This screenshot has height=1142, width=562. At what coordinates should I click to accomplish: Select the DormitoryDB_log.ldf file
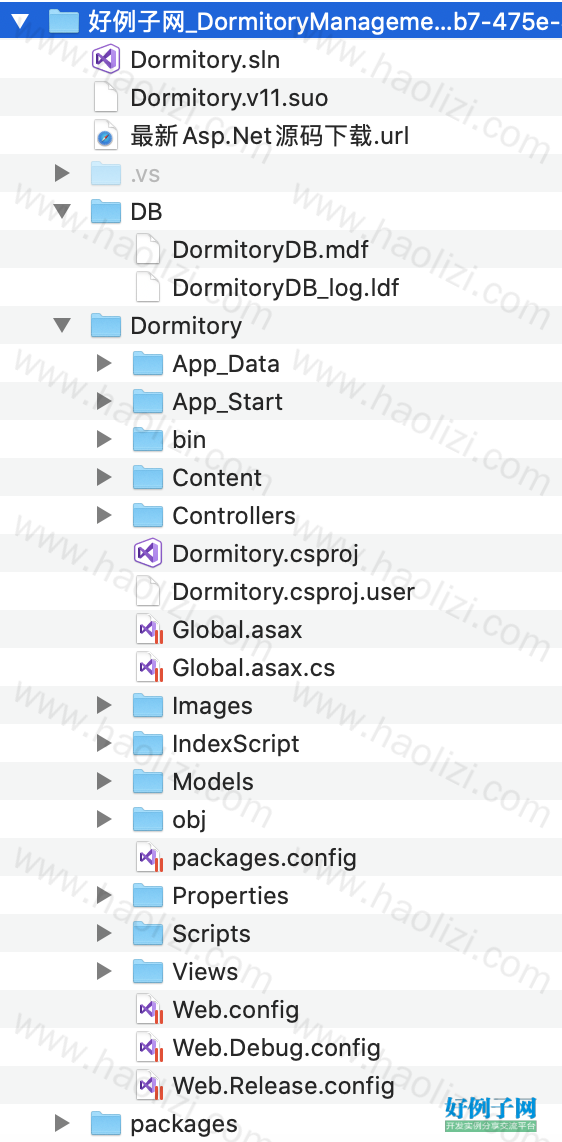coord(285,288)
